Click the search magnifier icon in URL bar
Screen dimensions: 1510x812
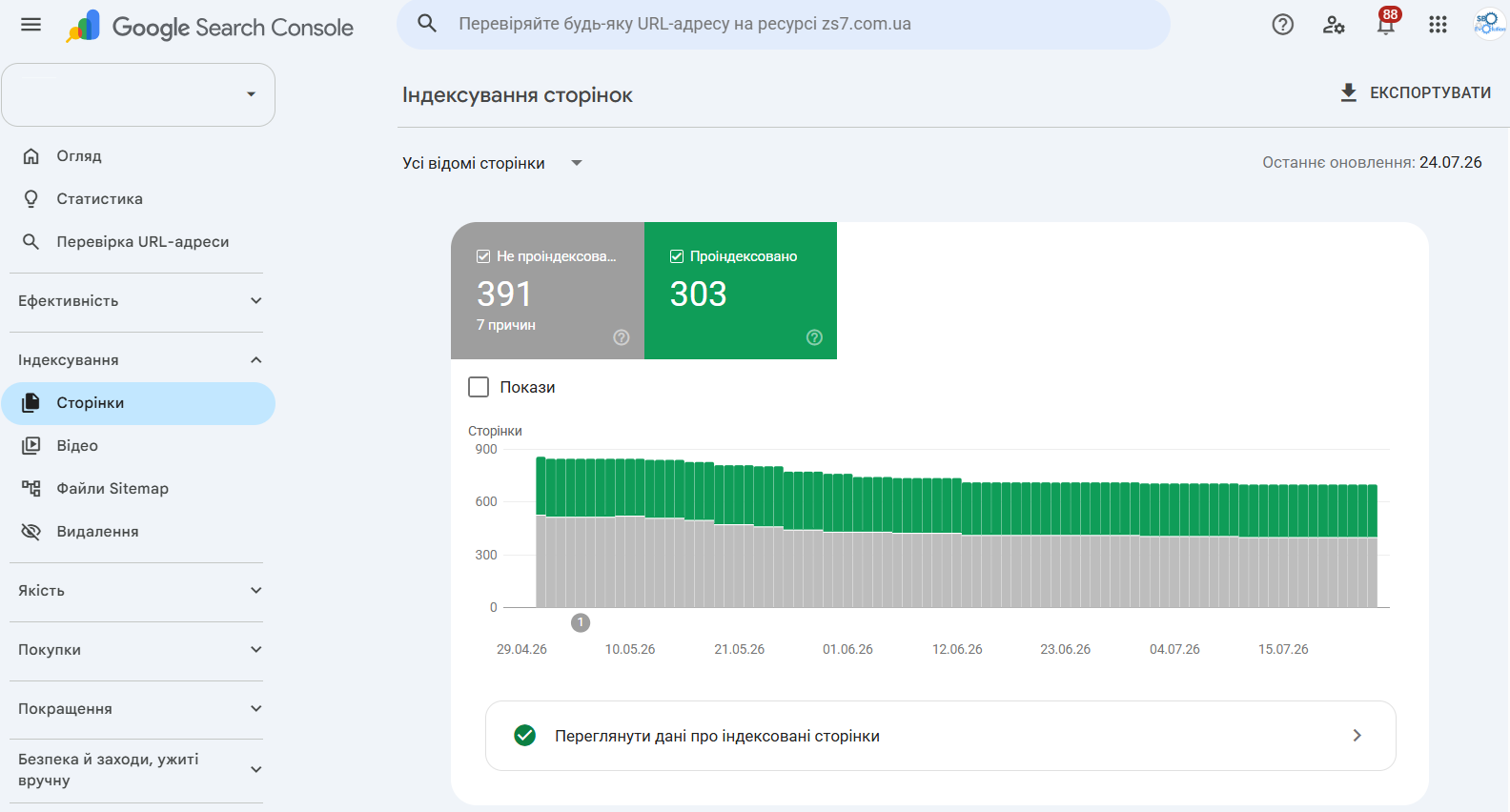[427, 24]
